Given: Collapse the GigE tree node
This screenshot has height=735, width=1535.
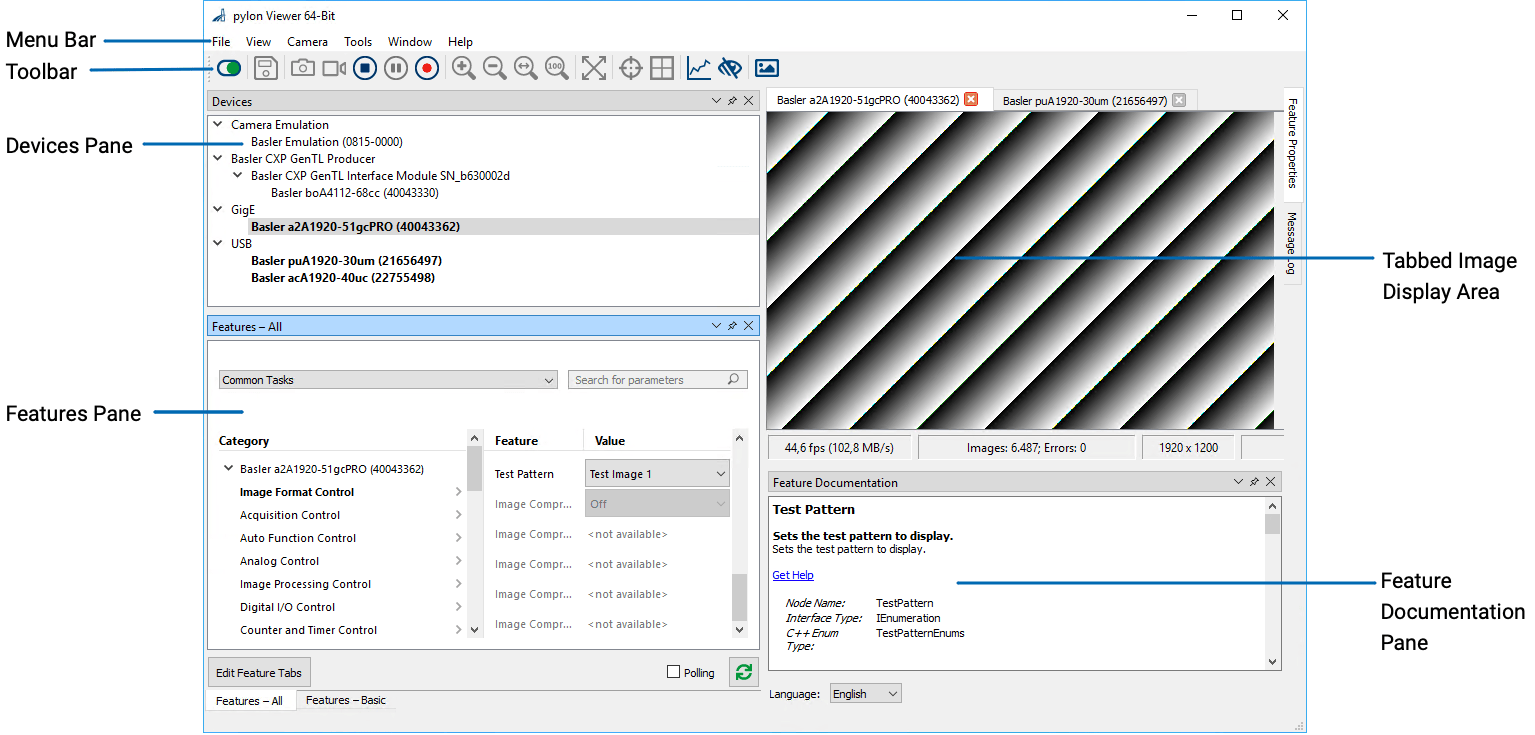Looking at the screenshot, I should click(218, 210).
